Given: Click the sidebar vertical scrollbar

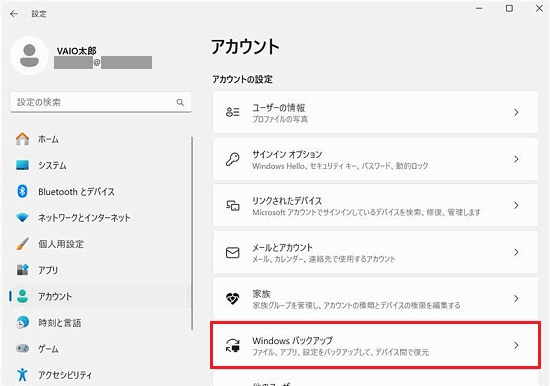Looking at the screenshot, I should tap(192, 233).
